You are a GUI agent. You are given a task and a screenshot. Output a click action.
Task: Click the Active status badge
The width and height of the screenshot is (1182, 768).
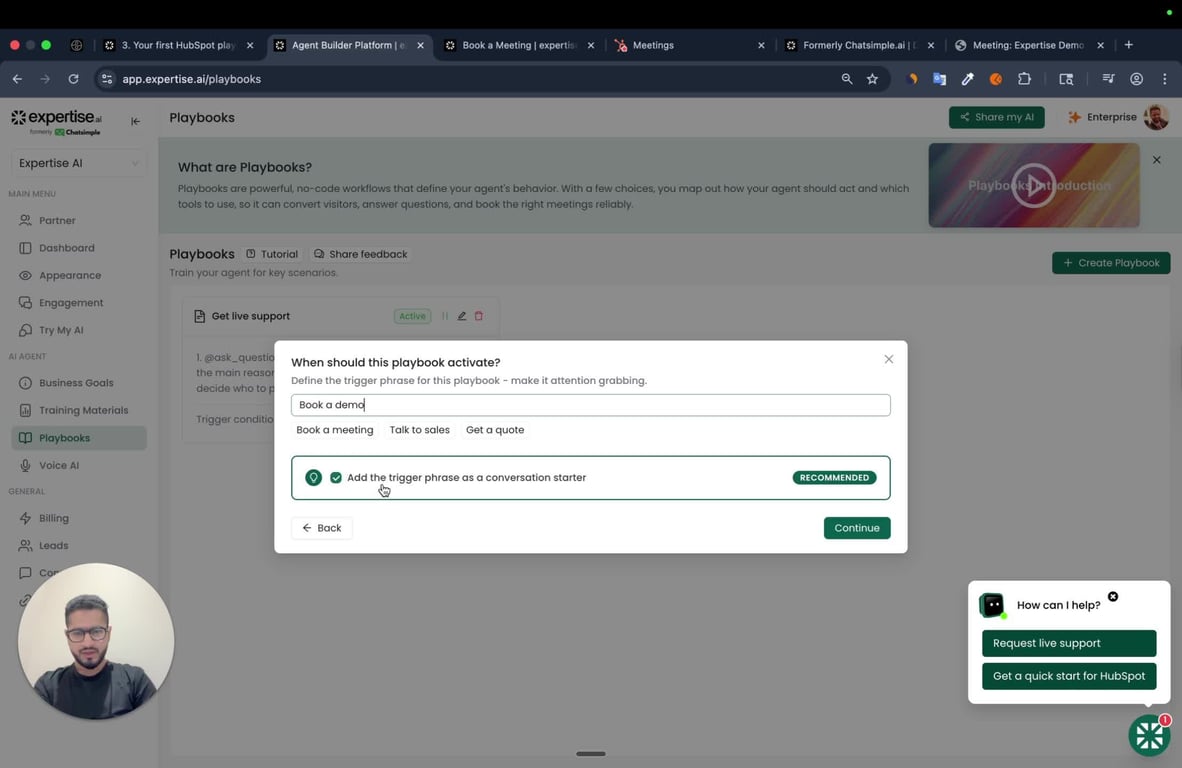[412, 316]
